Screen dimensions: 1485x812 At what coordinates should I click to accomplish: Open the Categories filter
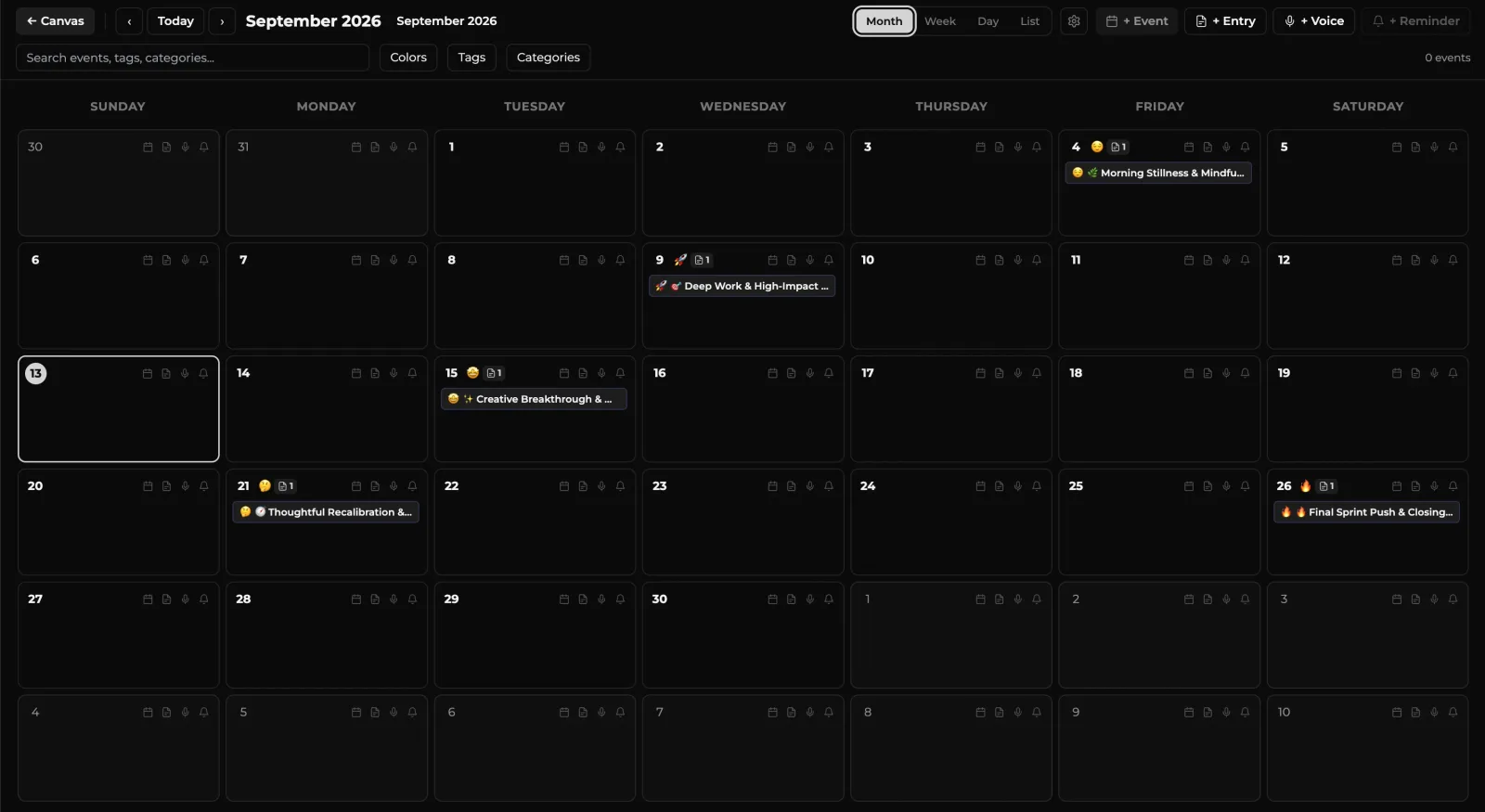[x=549, y=58]
